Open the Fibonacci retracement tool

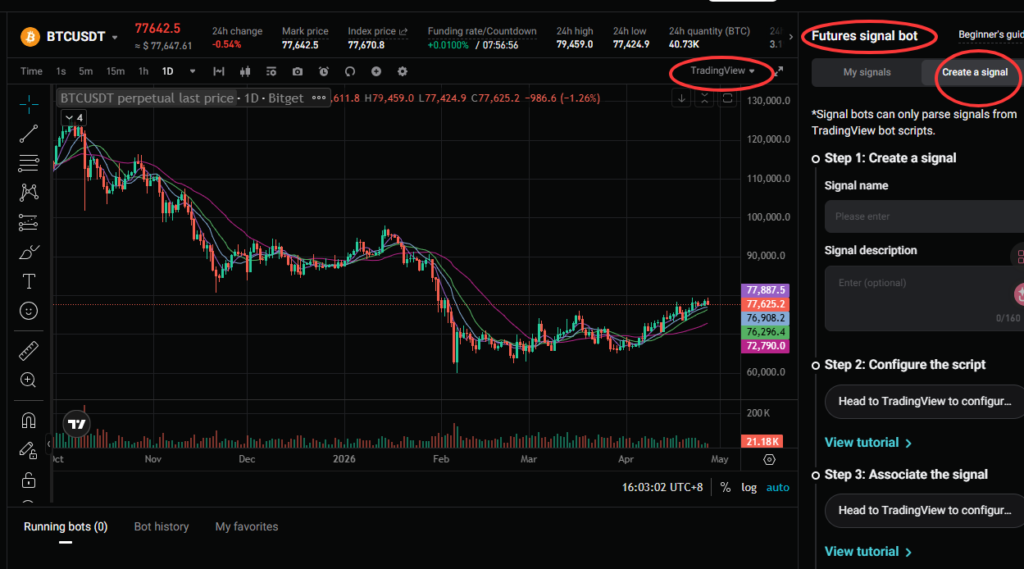(28, 163)
